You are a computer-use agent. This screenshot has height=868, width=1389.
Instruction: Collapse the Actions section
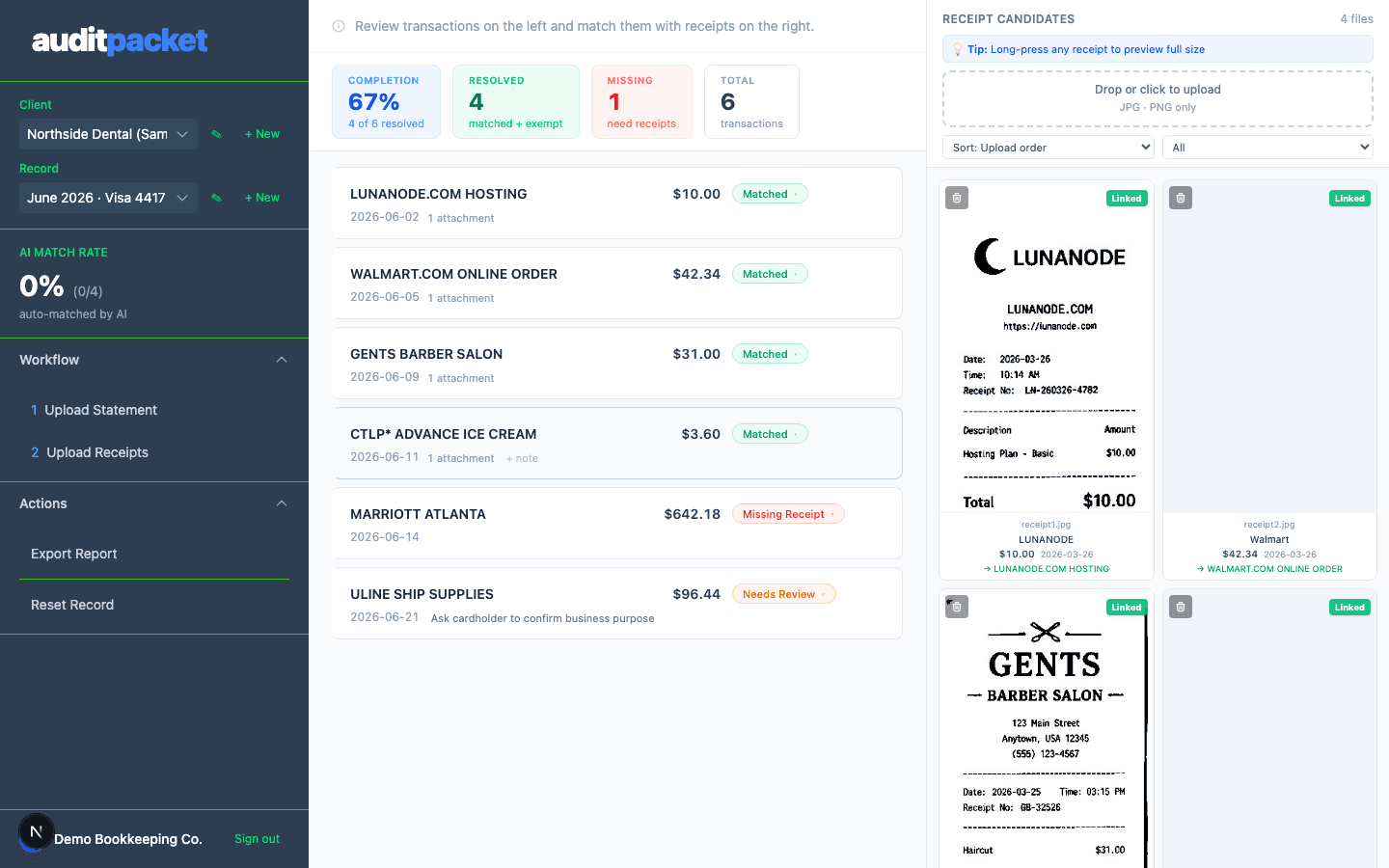click(x=154, y=503)
